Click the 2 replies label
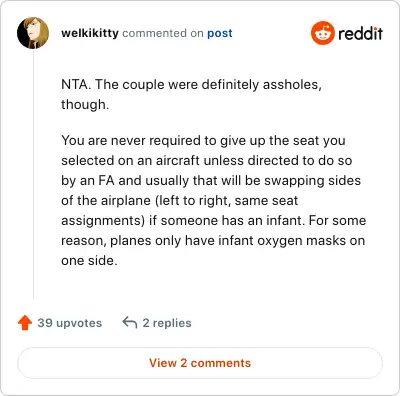 pos(167,323)
